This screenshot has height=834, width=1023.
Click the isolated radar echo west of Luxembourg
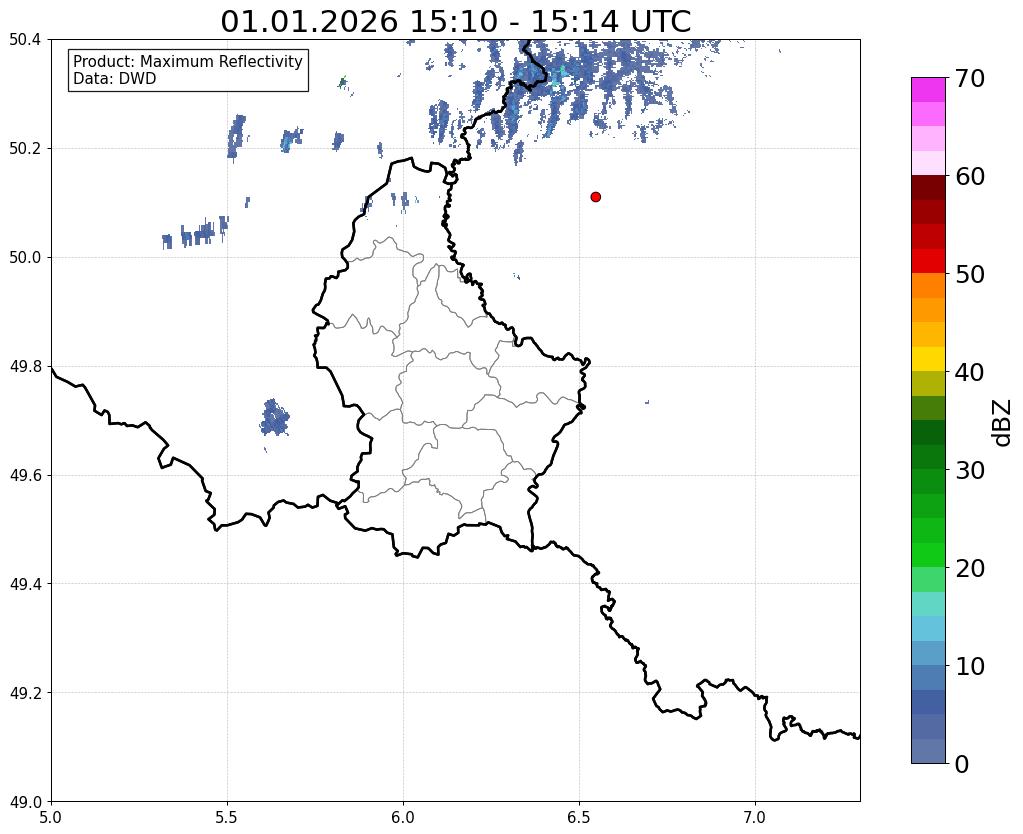(274, 418)
